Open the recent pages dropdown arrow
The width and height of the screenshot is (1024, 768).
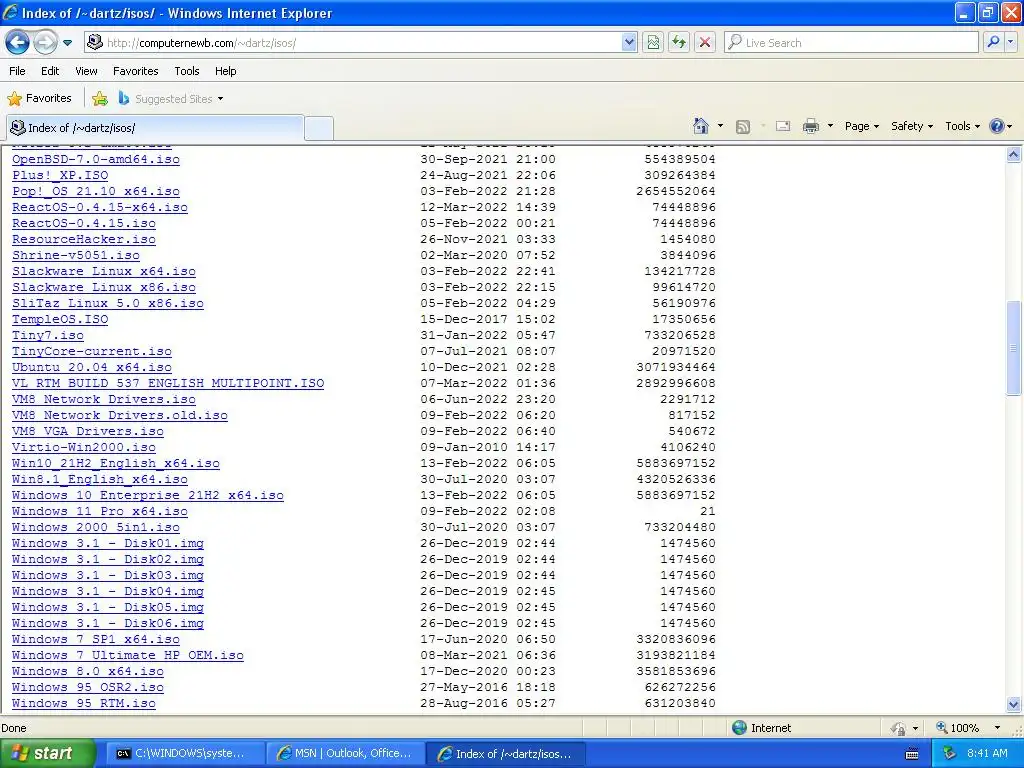(67, 43)
